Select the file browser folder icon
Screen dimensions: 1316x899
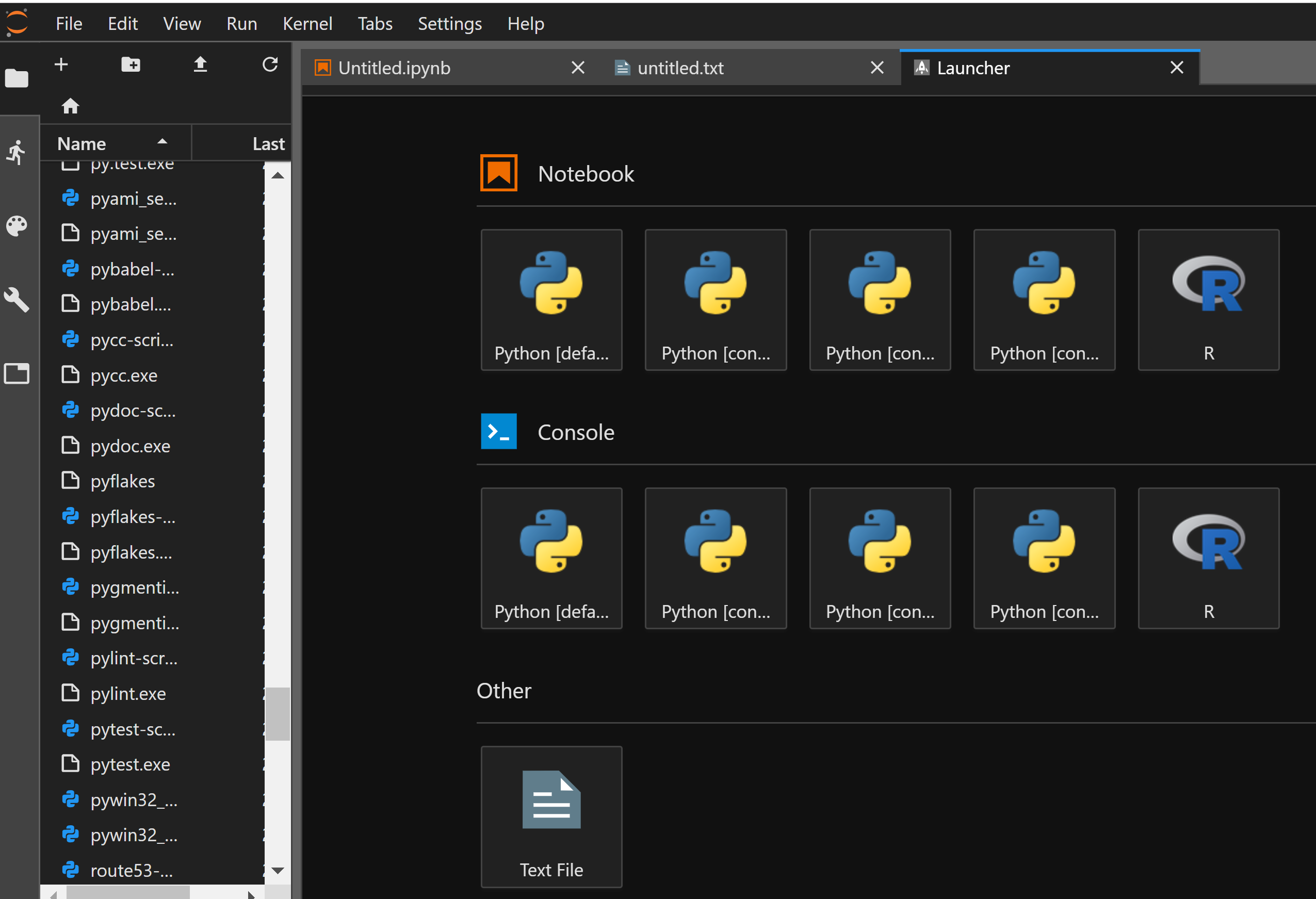[17, 78]
